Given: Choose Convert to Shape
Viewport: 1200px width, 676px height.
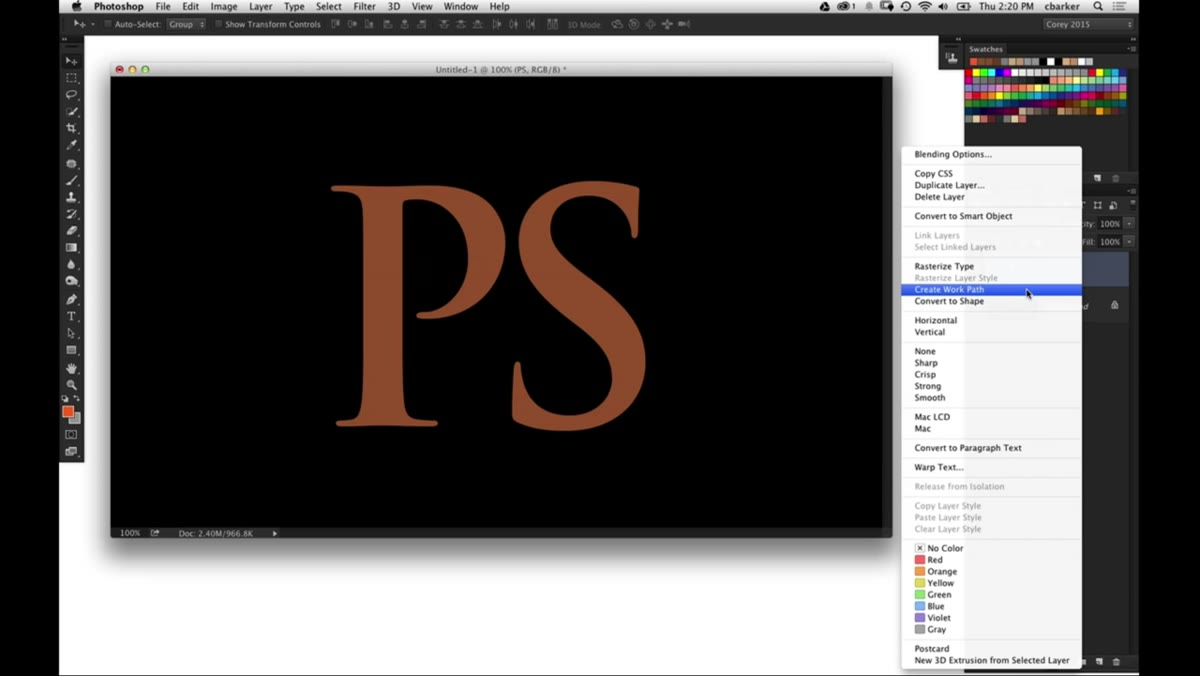Looking at the screenshot, I should [x=991, y=301].
